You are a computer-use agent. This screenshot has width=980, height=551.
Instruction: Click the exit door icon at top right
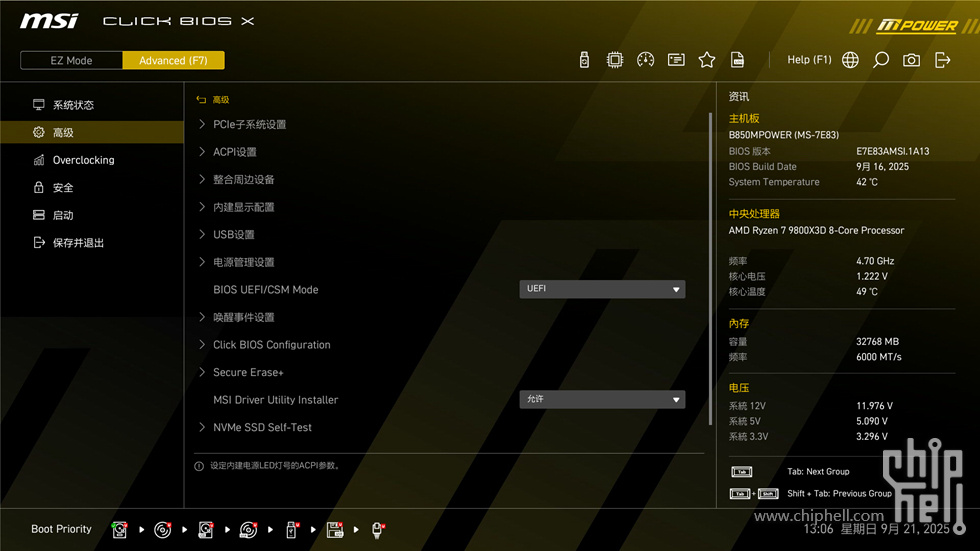(x=942, y=60)
